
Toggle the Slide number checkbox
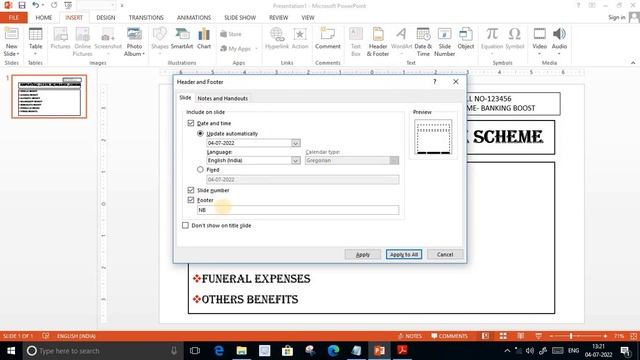(191, 190)
